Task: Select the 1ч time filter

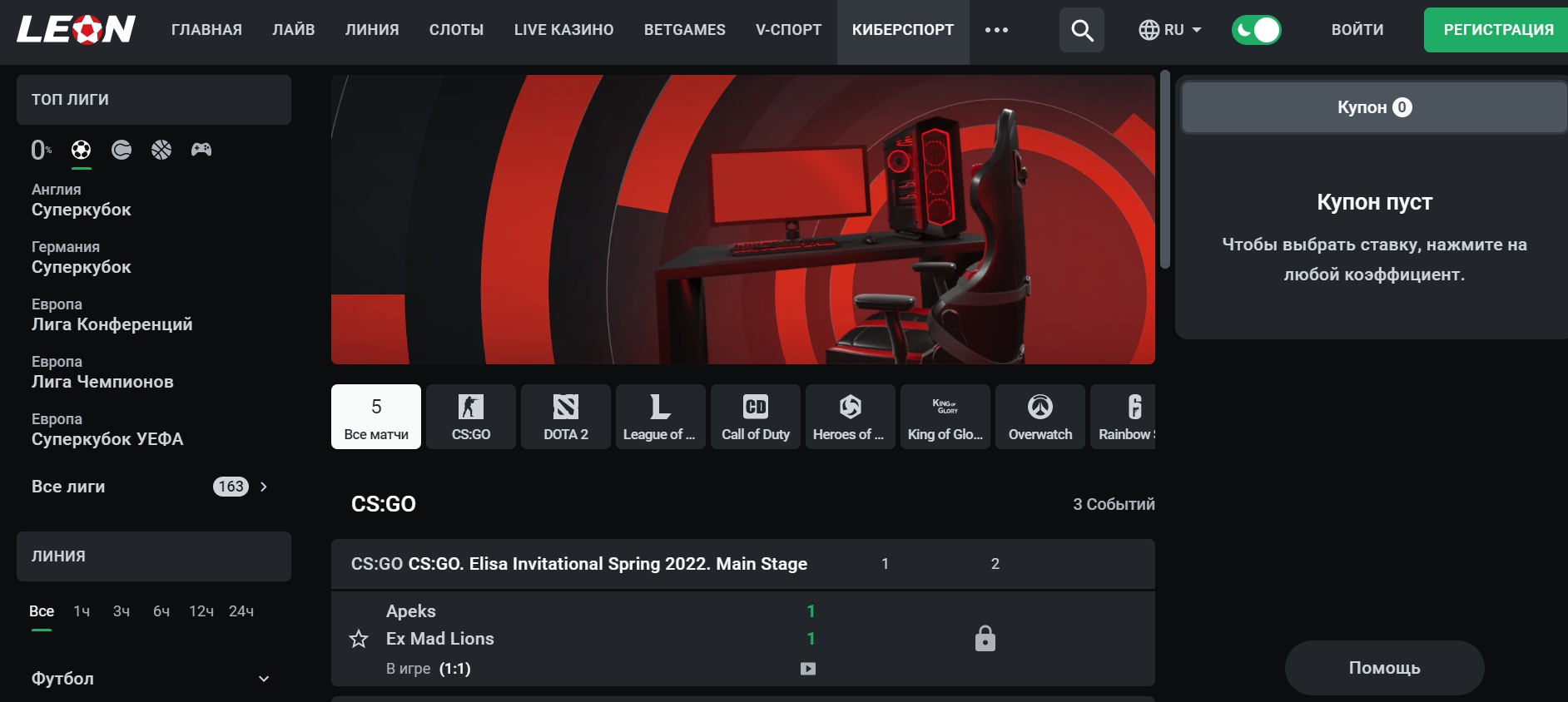Action: [82, 611]
